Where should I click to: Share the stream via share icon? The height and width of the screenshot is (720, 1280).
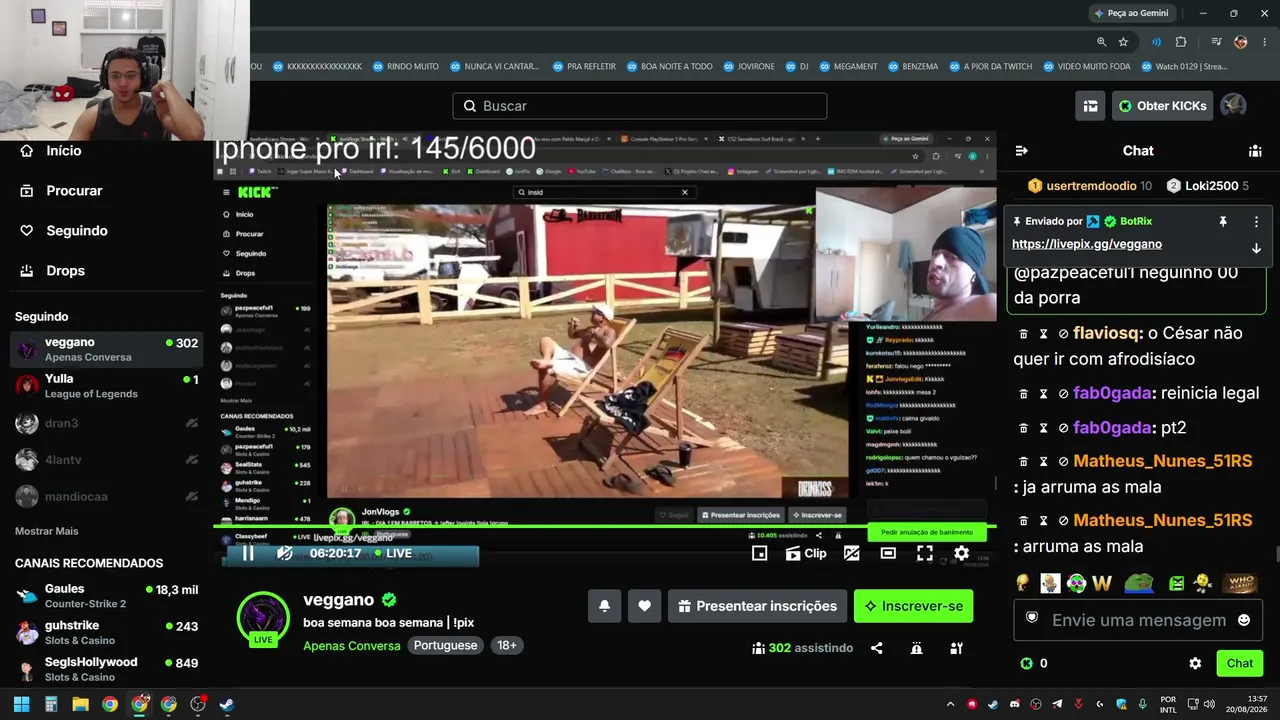tap(877, 648)
